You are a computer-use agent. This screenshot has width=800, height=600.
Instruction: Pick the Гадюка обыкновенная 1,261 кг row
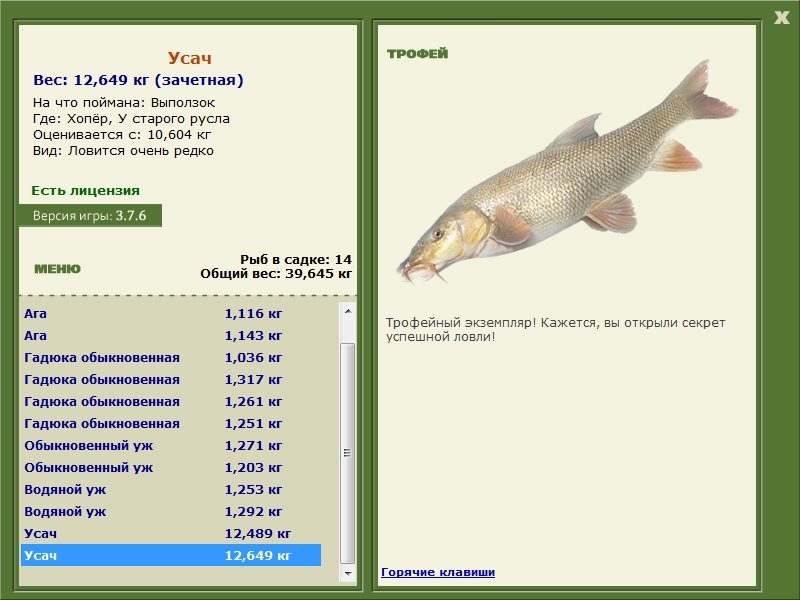coord(171,401)
